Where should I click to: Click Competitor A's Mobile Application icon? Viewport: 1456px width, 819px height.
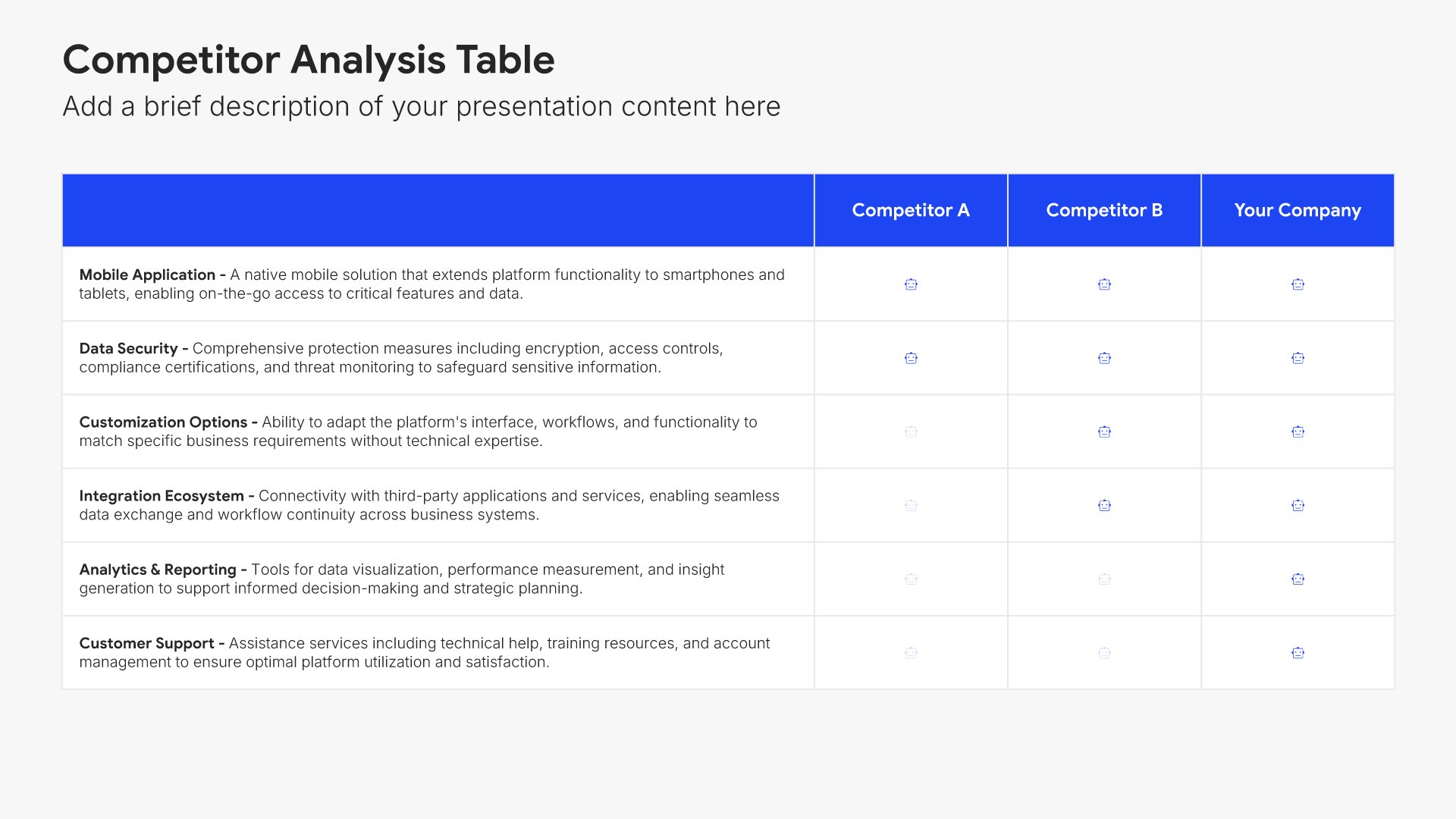[x=911, y=284]
